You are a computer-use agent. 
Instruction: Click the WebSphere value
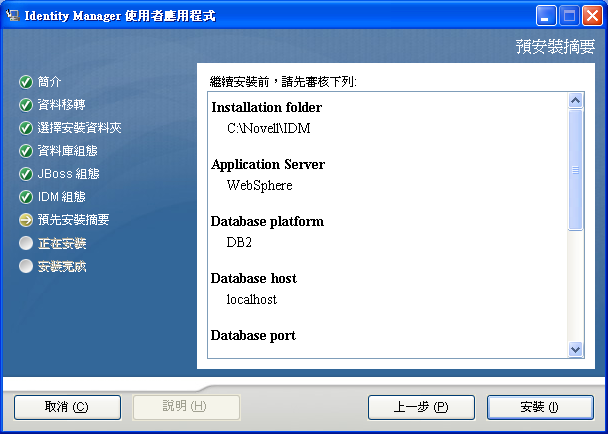[x=259, y=185]
